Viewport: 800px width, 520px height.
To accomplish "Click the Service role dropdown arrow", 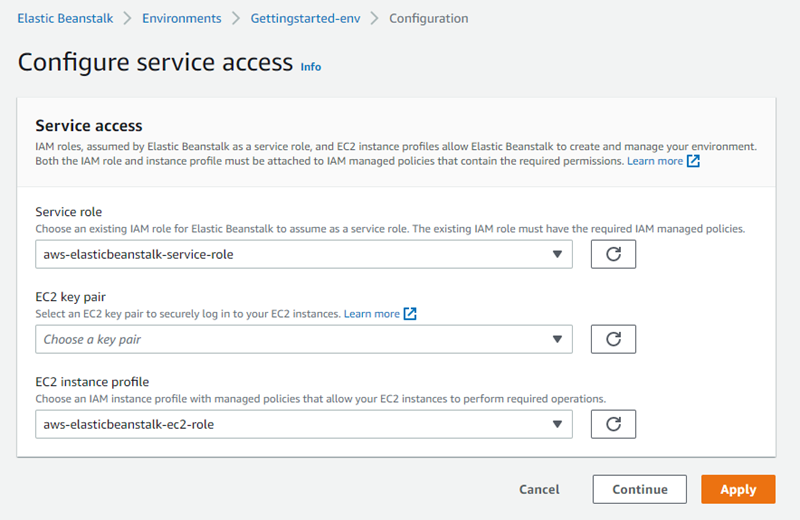I will point(558,254).
